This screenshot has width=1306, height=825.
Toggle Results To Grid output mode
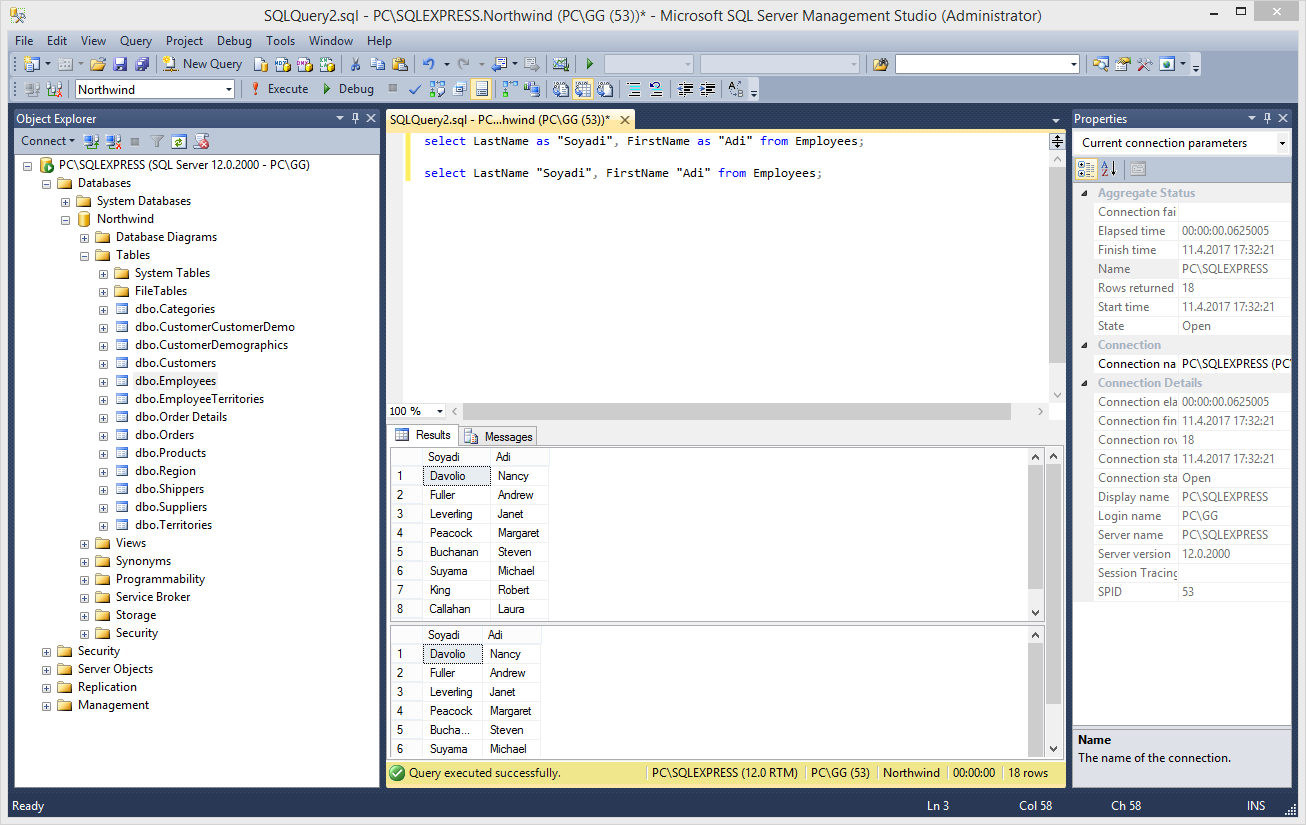[582, 88]
